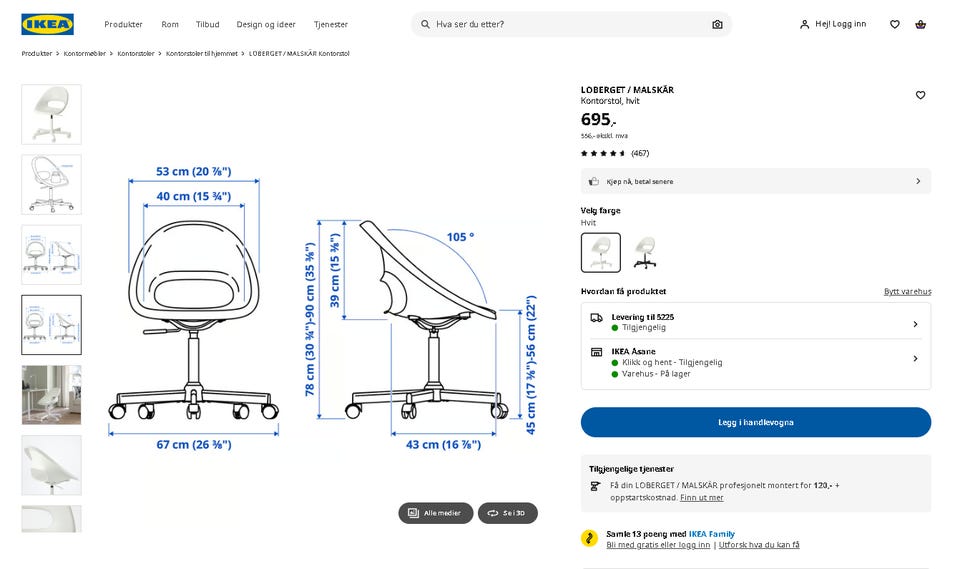Click the IKEA logo
The width and height of the screenshot is (960, 569).
(x=47, y=24)
